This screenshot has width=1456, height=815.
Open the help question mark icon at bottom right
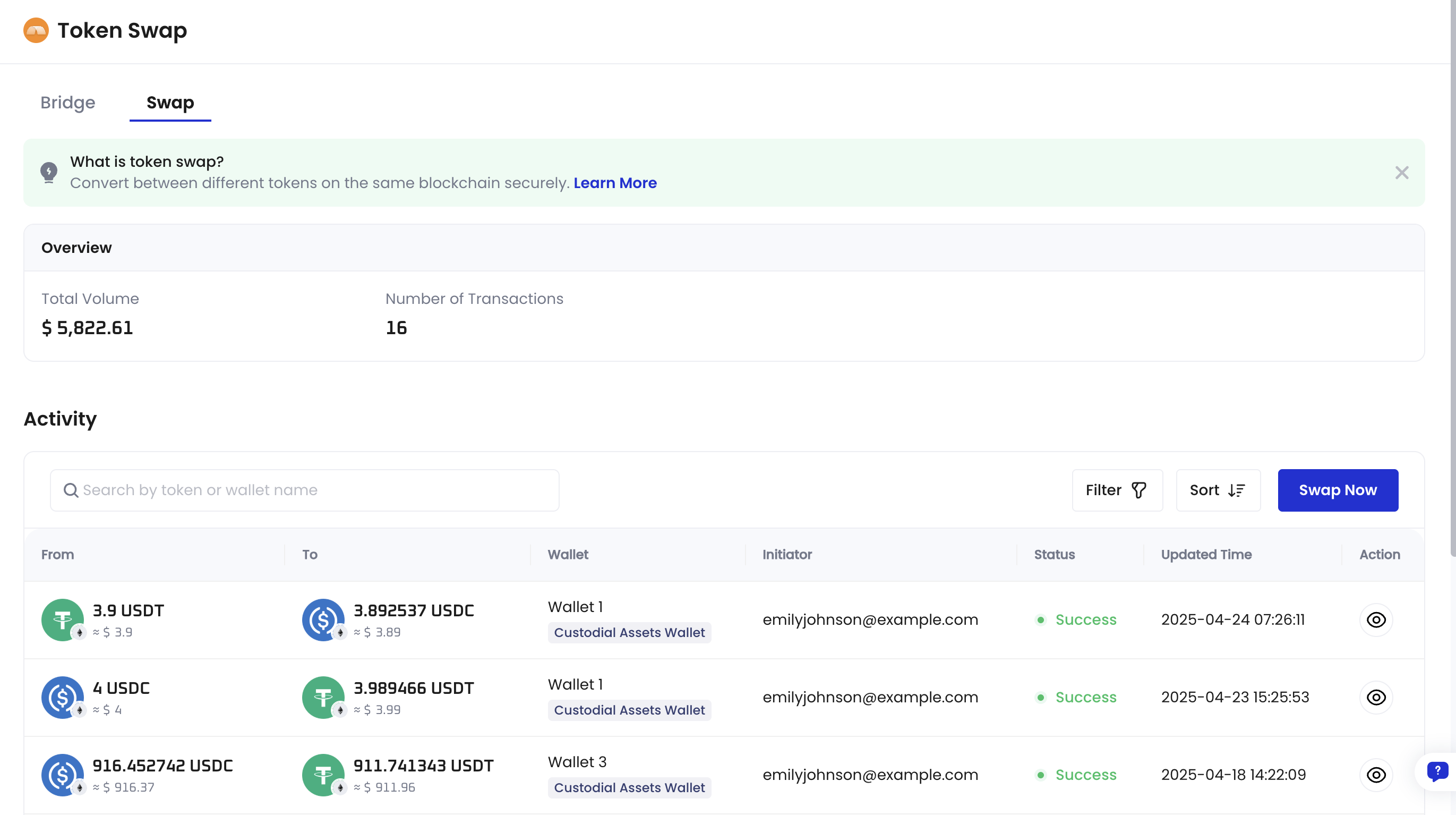click(1437, 772)
